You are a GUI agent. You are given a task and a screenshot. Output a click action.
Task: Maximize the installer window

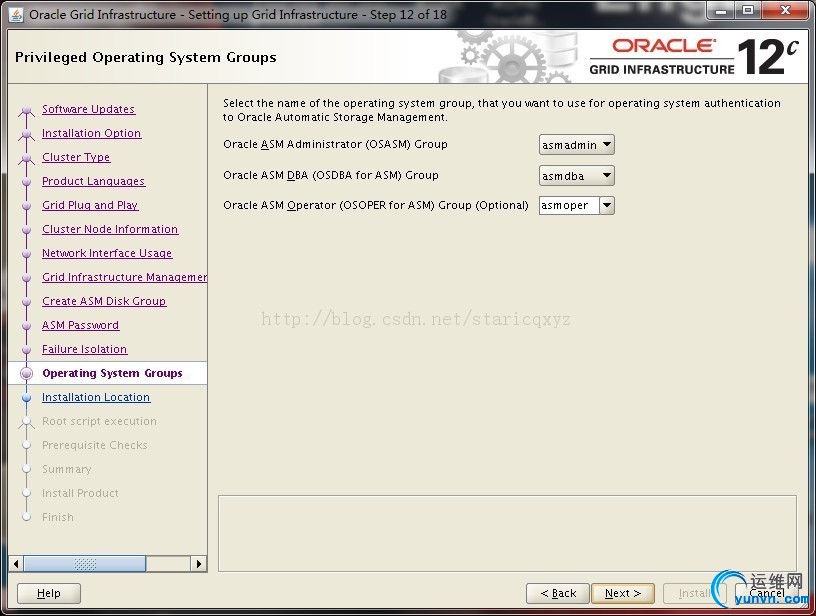[748, 11]
